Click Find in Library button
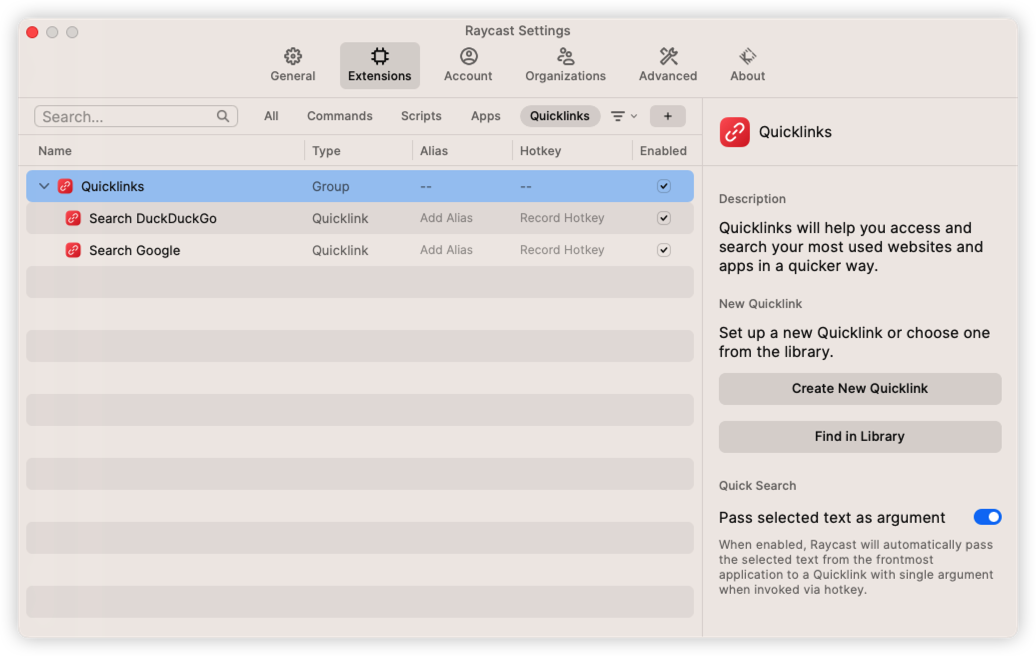1036x656 pixels. click(x=860, y=437)
